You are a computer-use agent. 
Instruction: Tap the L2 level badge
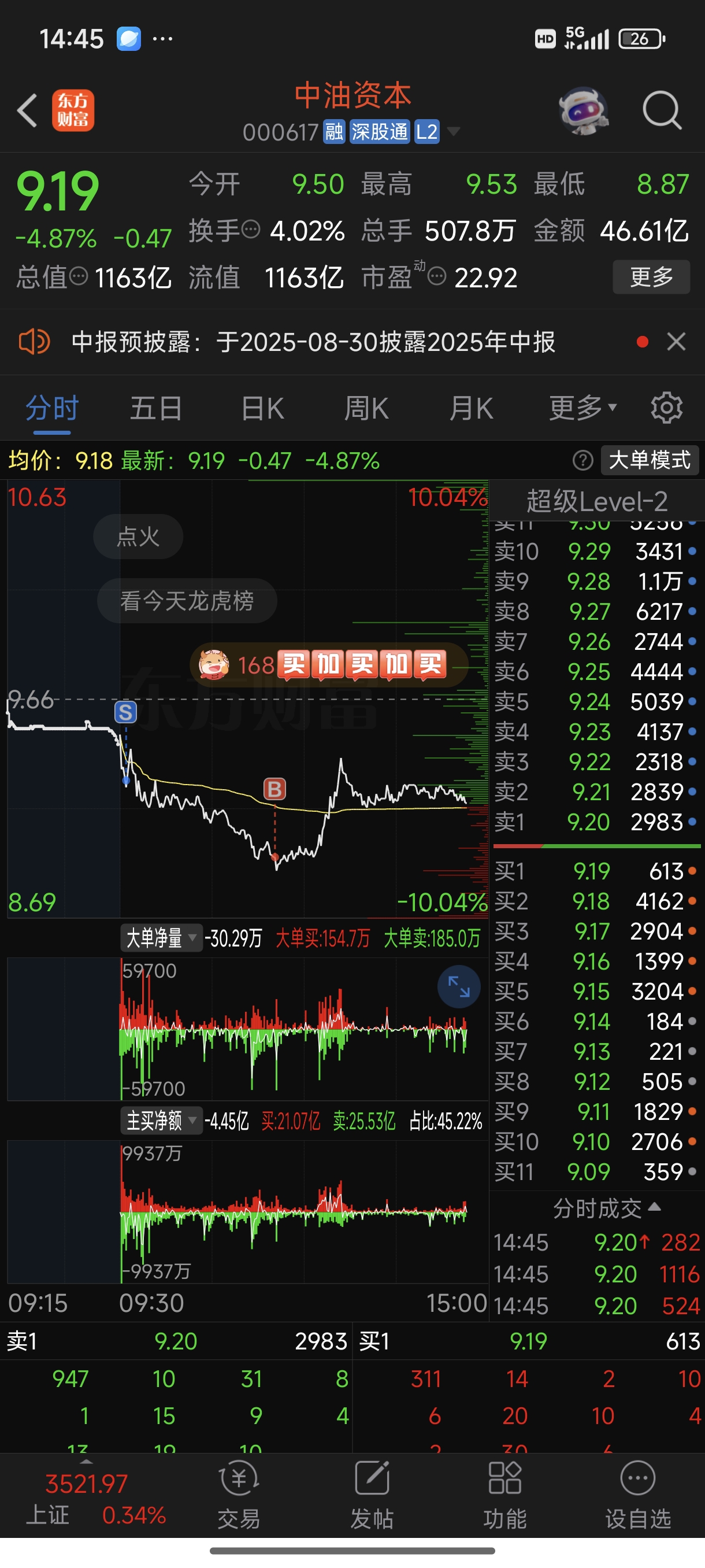click(426, 131)
